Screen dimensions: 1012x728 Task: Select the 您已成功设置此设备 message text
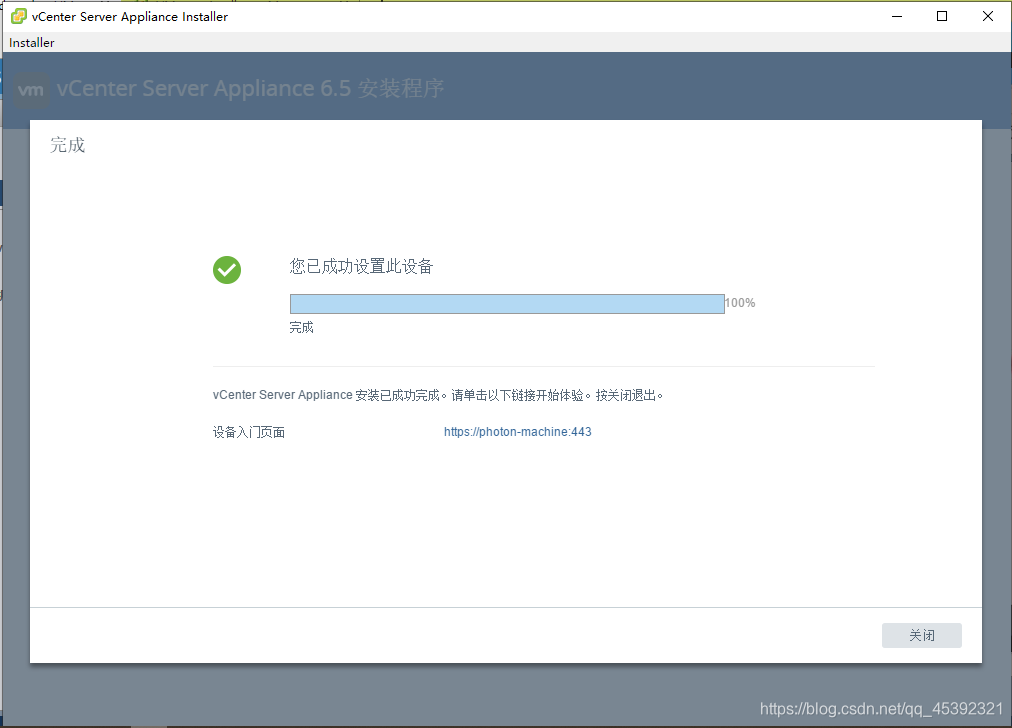tap(361, 266)
